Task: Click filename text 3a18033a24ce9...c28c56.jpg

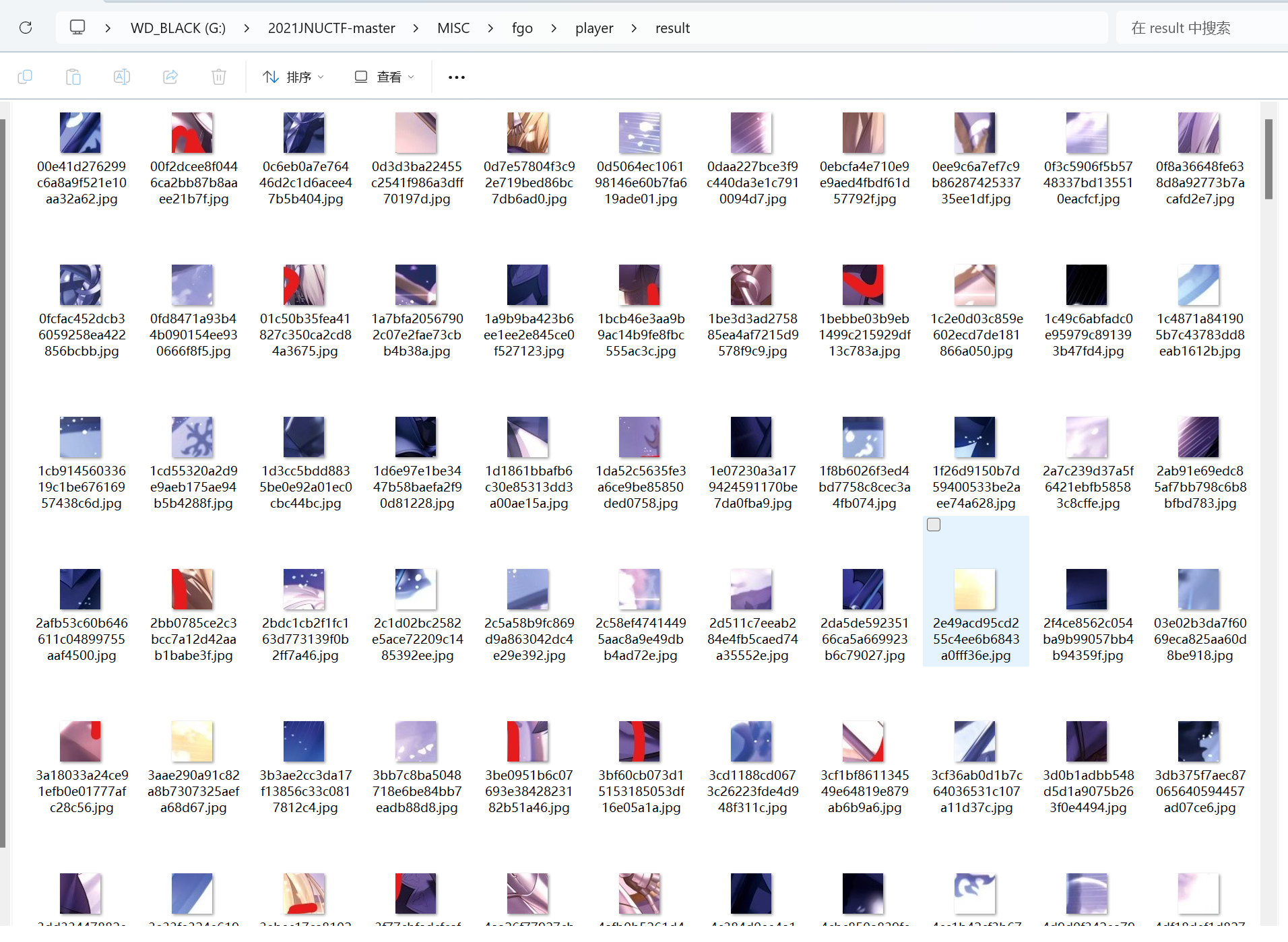Action: [82, 791]
